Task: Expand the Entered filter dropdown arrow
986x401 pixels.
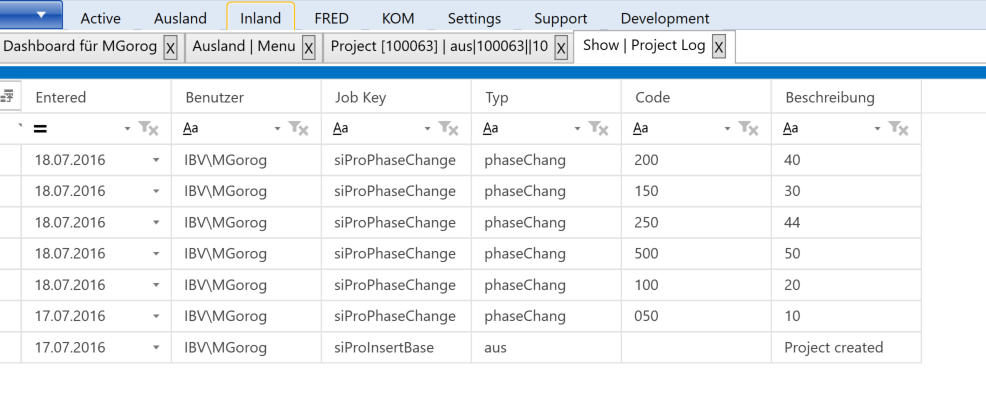Action: tap(127, 129)
